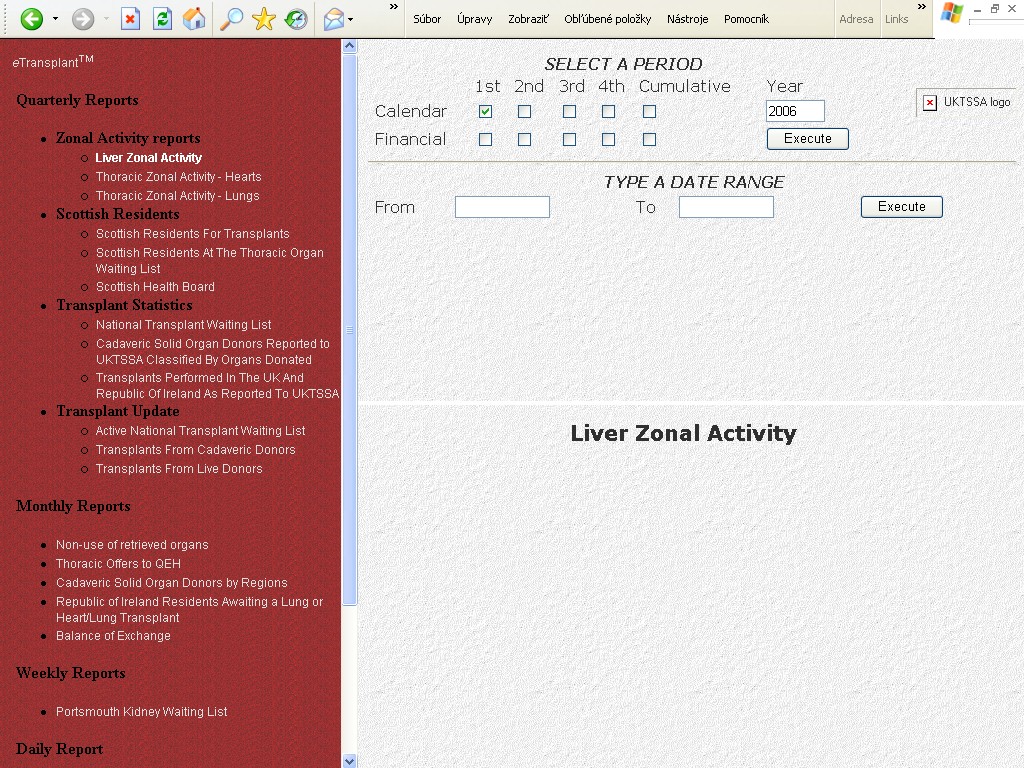Click the Year input field showing 2006
Image resolution: width=1024 pixels, height=768 pixels.
tap(795, 111)
